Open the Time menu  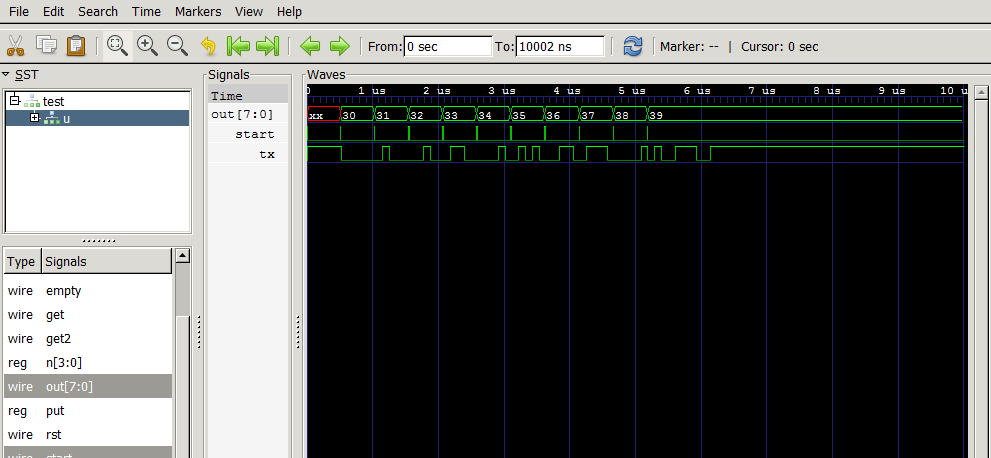pos(146,11)
